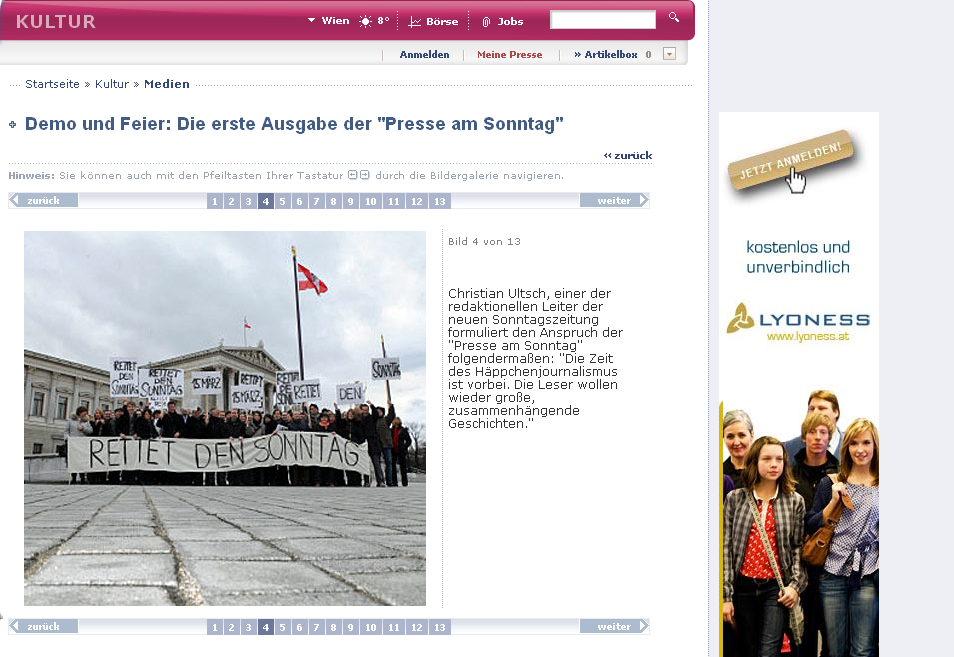
Task: Go to image 12 in the pager above the photo
Action: click(x=417, y=201)
